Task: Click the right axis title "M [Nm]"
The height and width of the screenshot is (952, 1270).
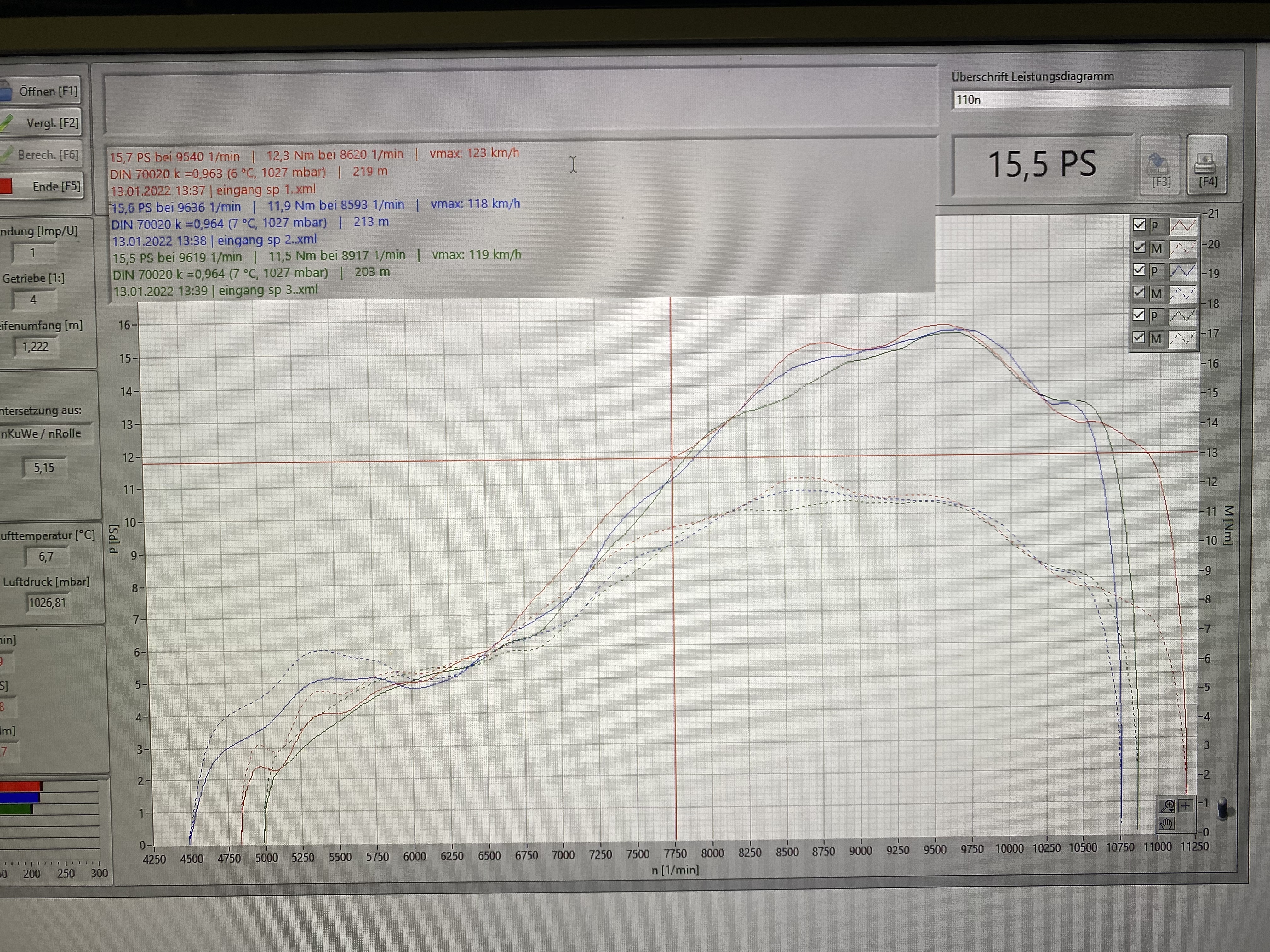Action: click(x=1228, y=525)
